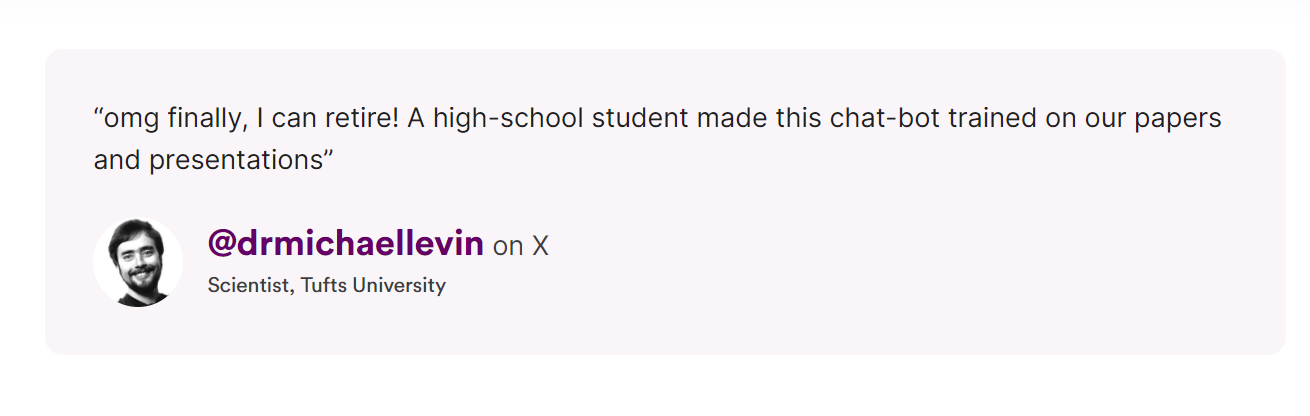
Task: Select the letter "X" after the handle
Action: pyautogui.click(x=540, y=245)
